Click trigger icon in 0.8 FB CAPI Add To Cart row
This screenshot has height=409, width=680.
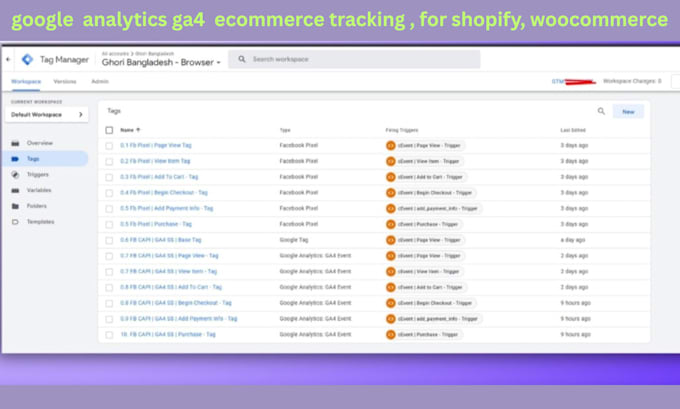pos(391,287)
